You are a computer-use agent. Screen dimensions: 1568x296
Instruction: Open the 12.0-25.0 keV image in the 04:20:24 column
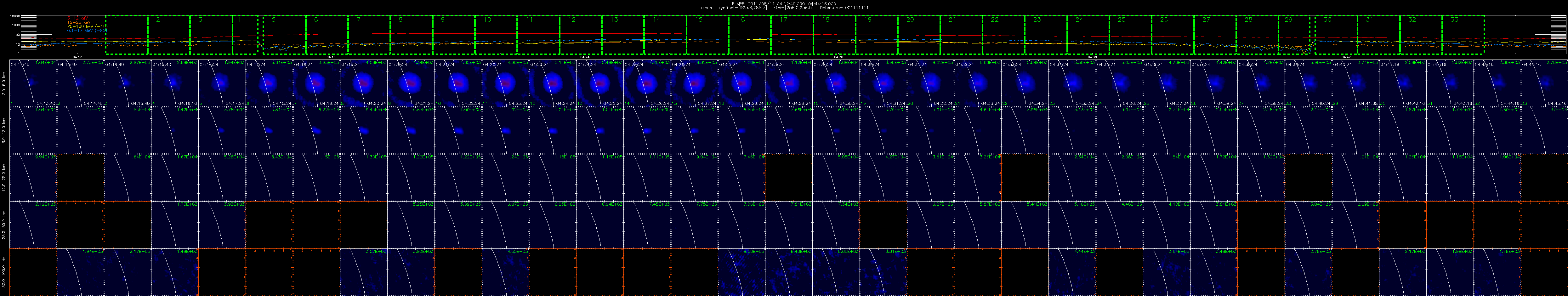click(x=412, y=177)
